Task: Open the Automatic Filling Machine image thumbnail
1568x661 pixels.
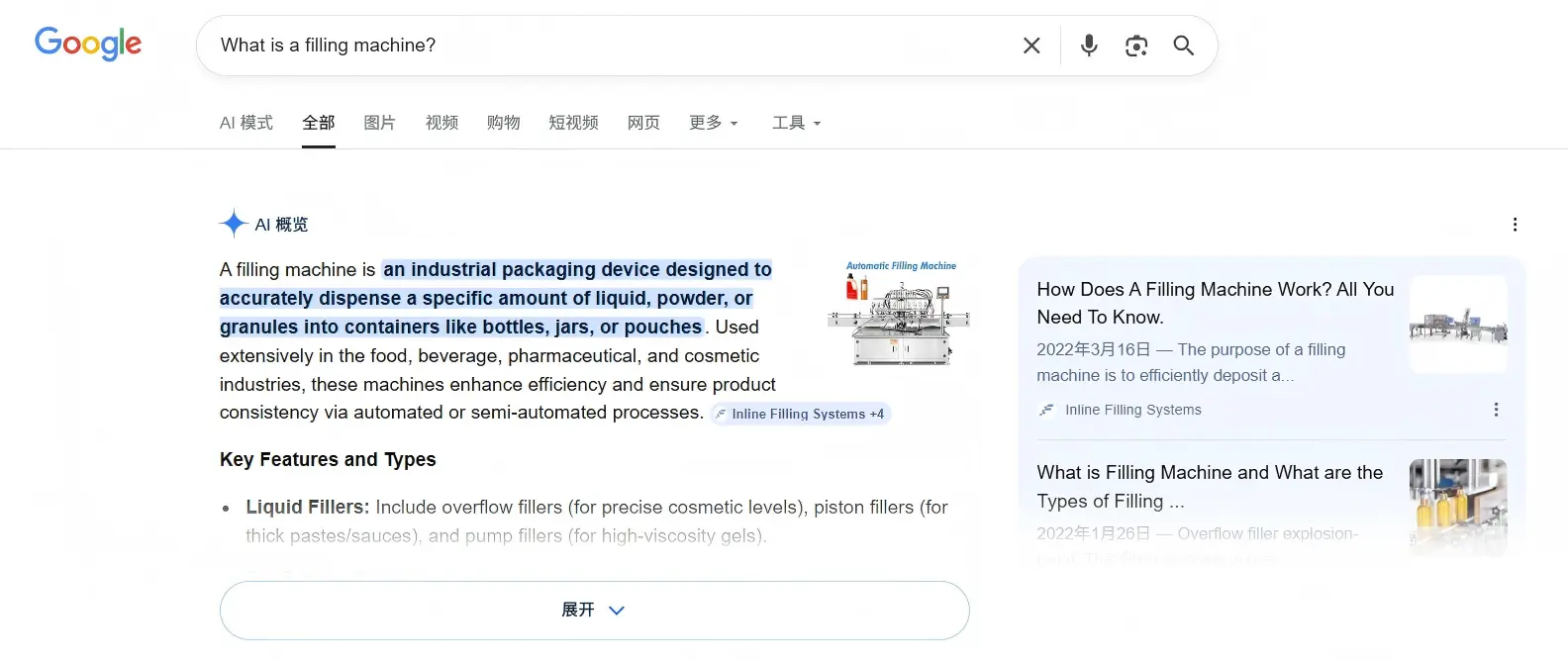Action: tap(899, 314)
